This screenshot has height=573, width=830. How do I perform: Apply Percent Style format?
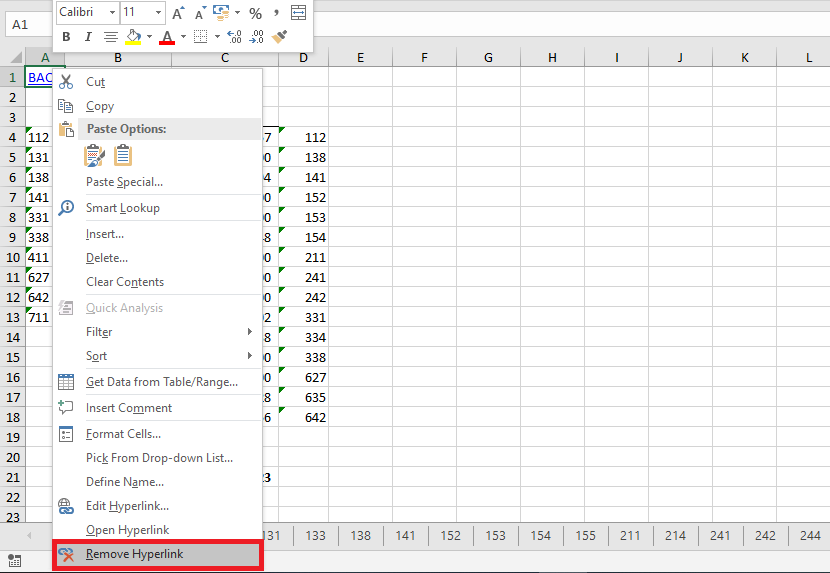coord(255,13)
